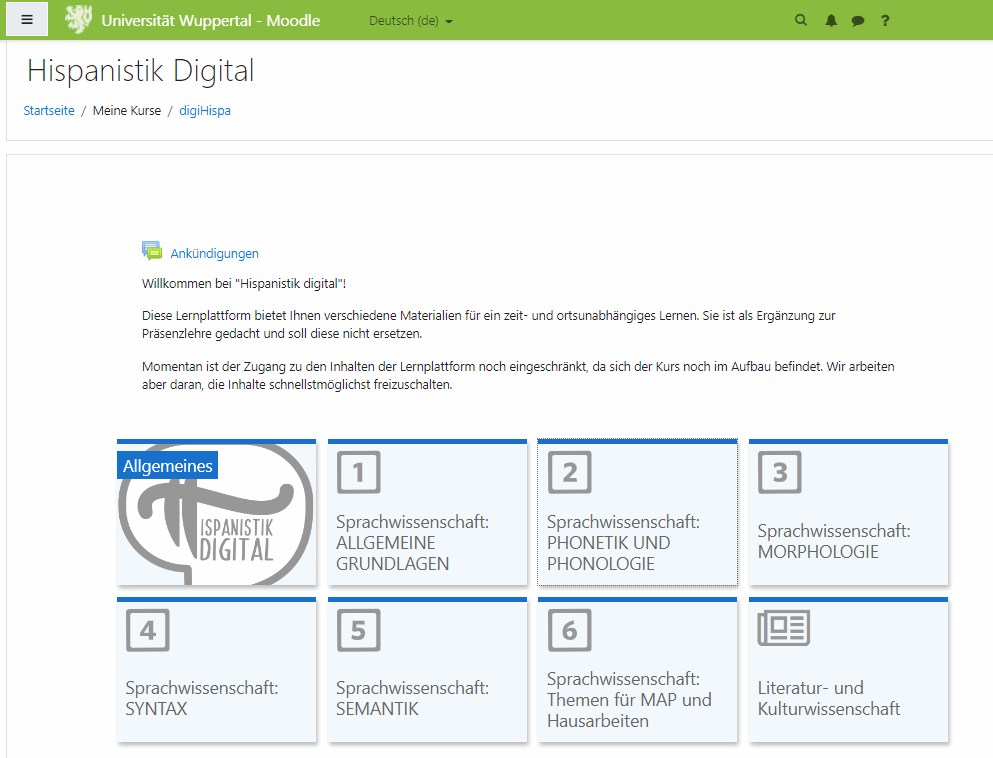Viewport: 993px width, 758px height.
Task: Open Literatur- und Kulturwissenschaft text
Action: coord(829,698)
